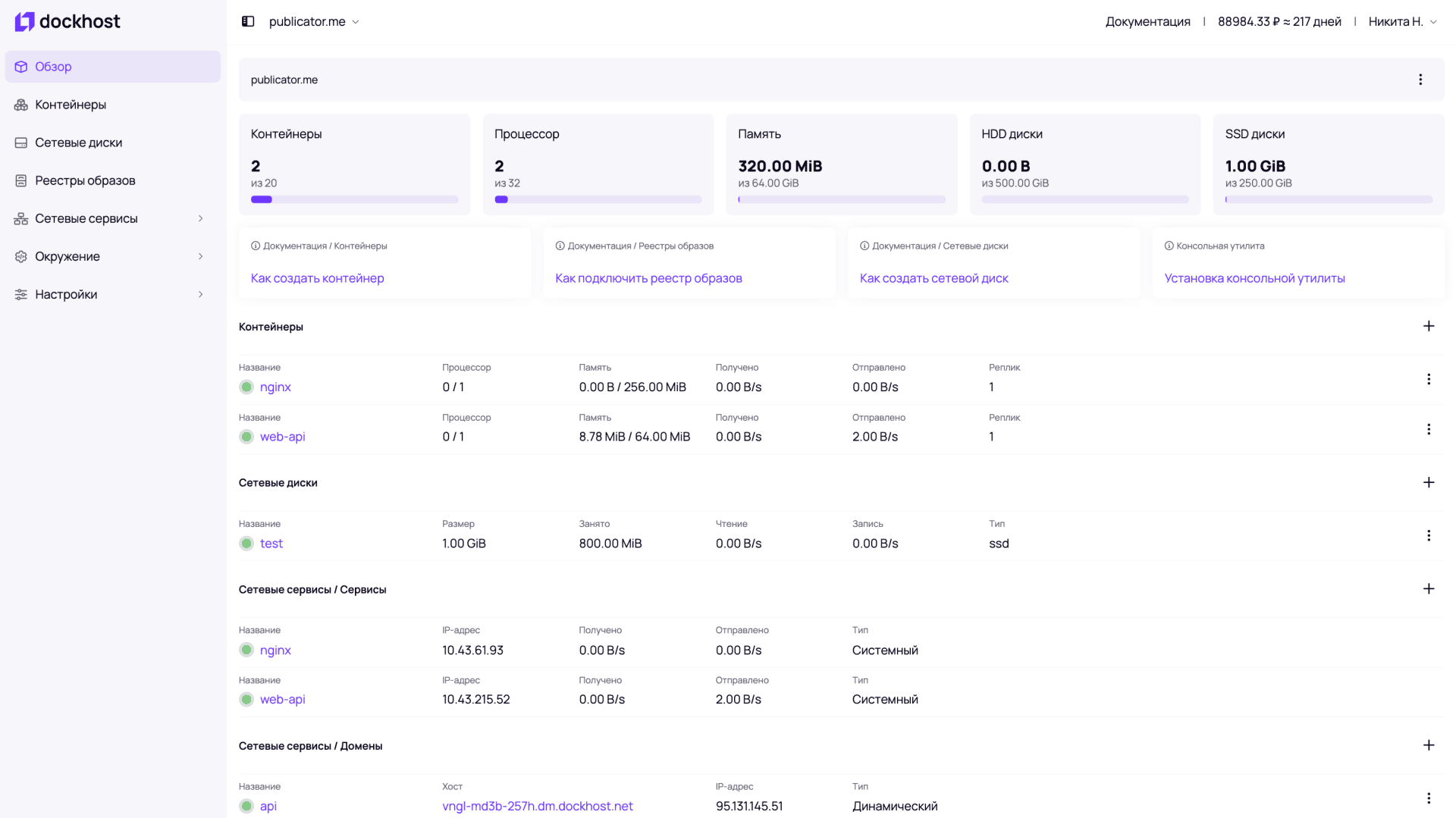Add a new network service with plus
The height and width of the screenshot is (818, 1456).
pos(1429,589)
